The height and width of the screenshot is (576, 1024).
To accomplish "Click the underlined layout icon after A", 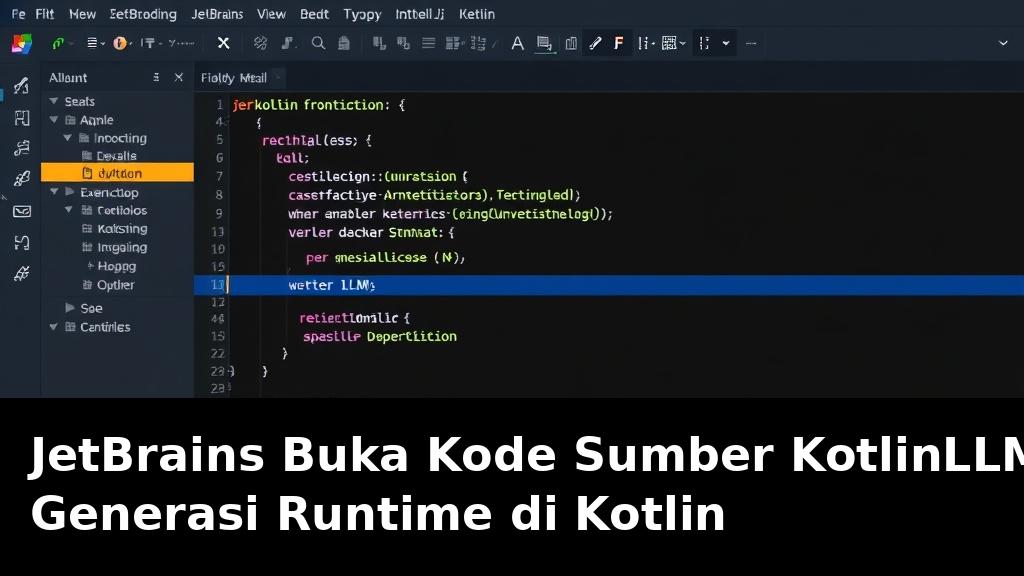I will click(x=544, y=44).
